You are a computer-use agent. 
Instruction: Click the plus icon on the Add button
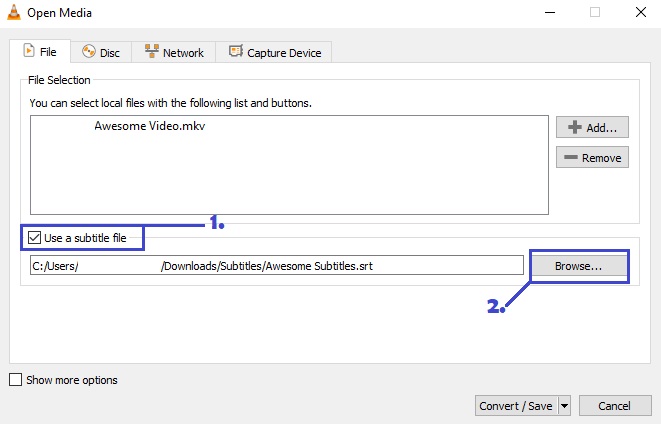point(575,127)
